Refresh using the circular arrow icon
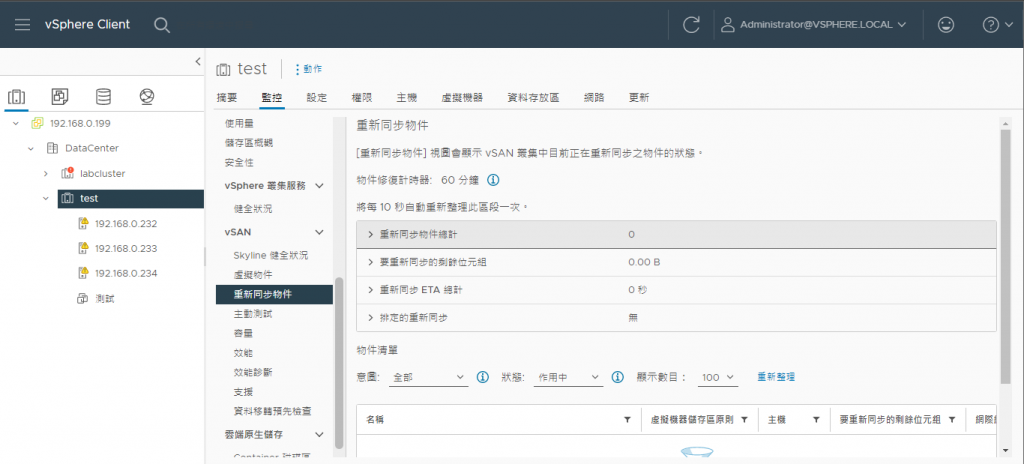Screen dimensions: 1024x464 pyautogui.click(x=691, y=25)
